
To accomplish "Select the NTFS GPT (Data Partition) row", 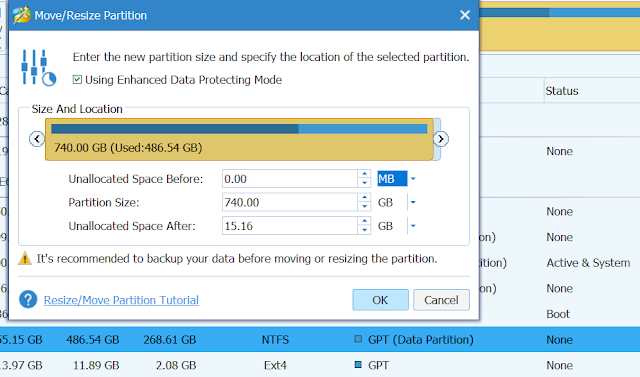I will point(320,339).
